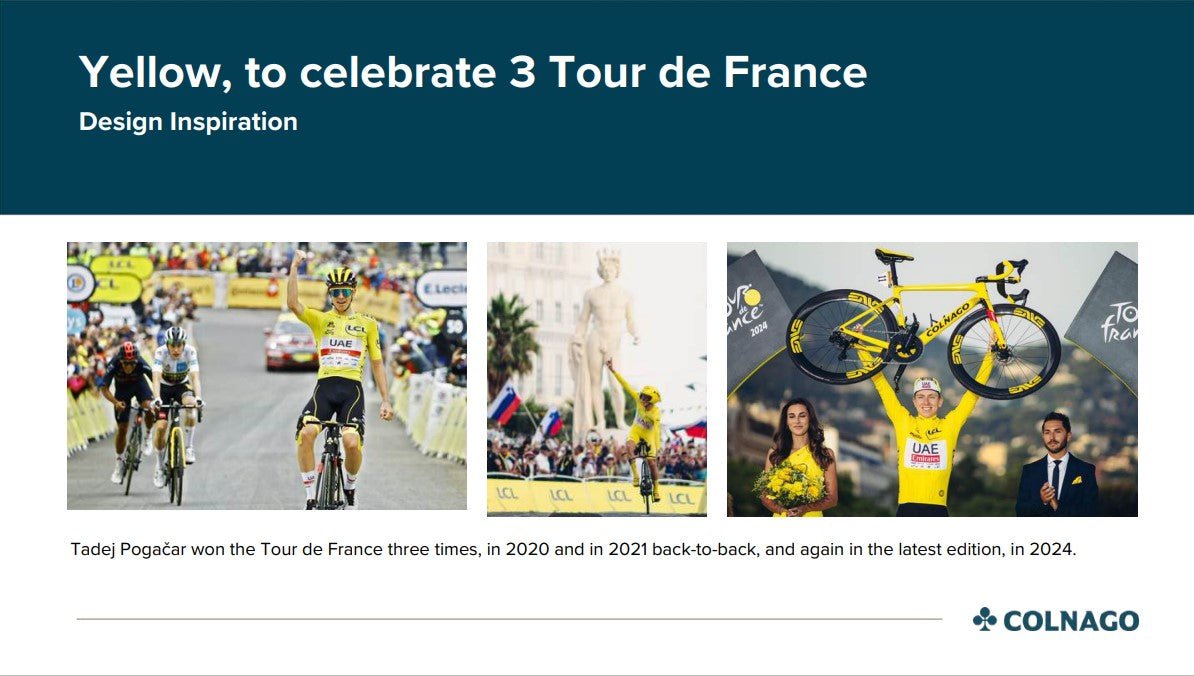Click the horizontal divider line above the footer
The height and width of the screenshot is (676, 1194).
click(509, 619)
